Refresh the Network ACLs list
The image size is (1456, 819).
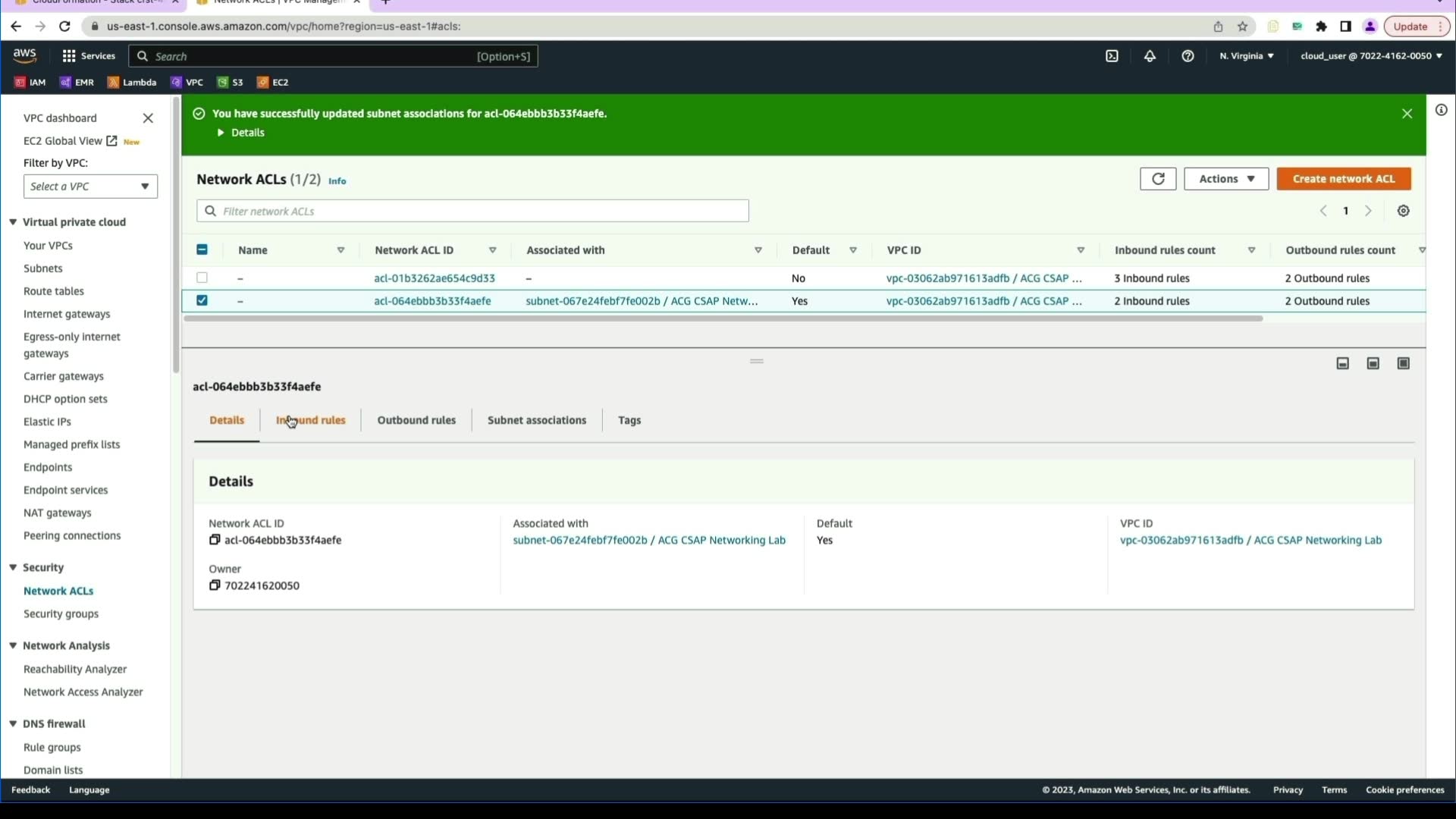tap(1158, 179)
